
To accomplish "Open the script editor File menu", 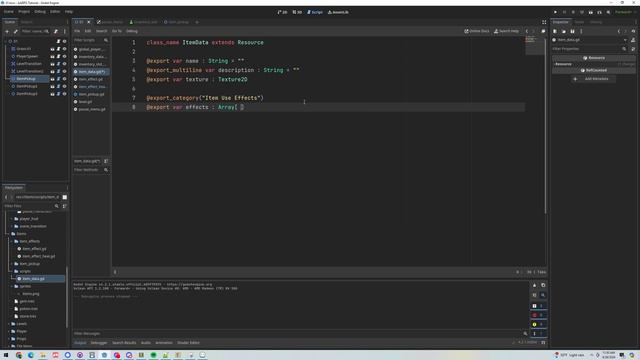I will (77, 31).
